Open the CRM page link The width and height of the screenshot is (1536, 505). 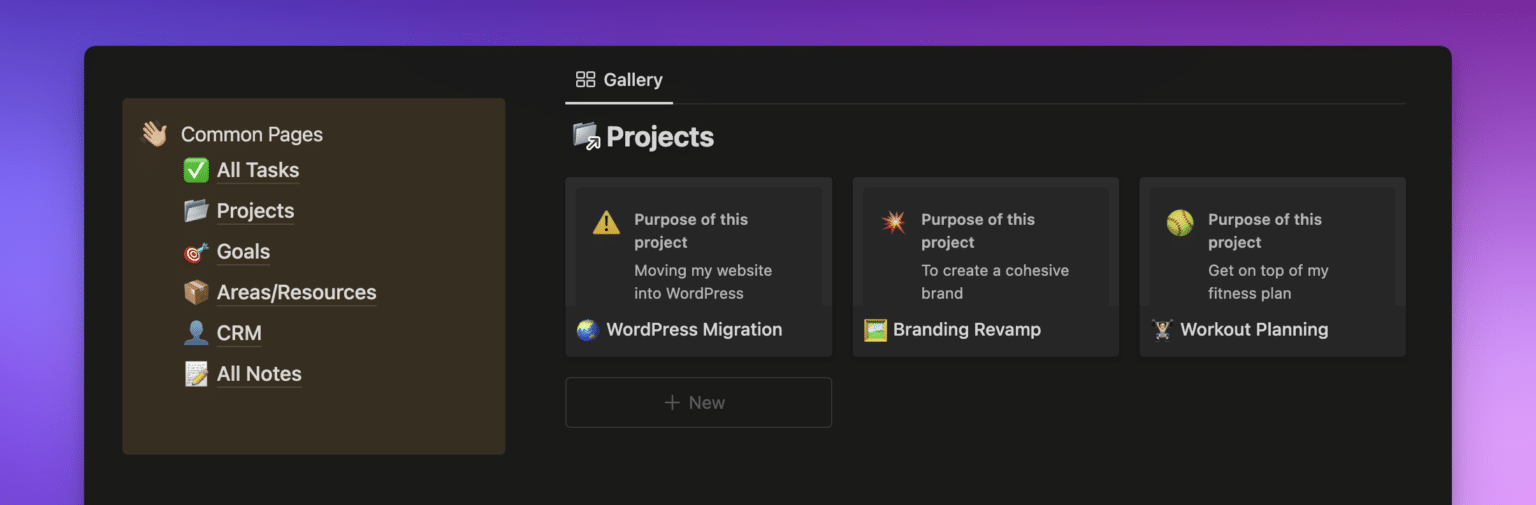(x=239, y=333)
